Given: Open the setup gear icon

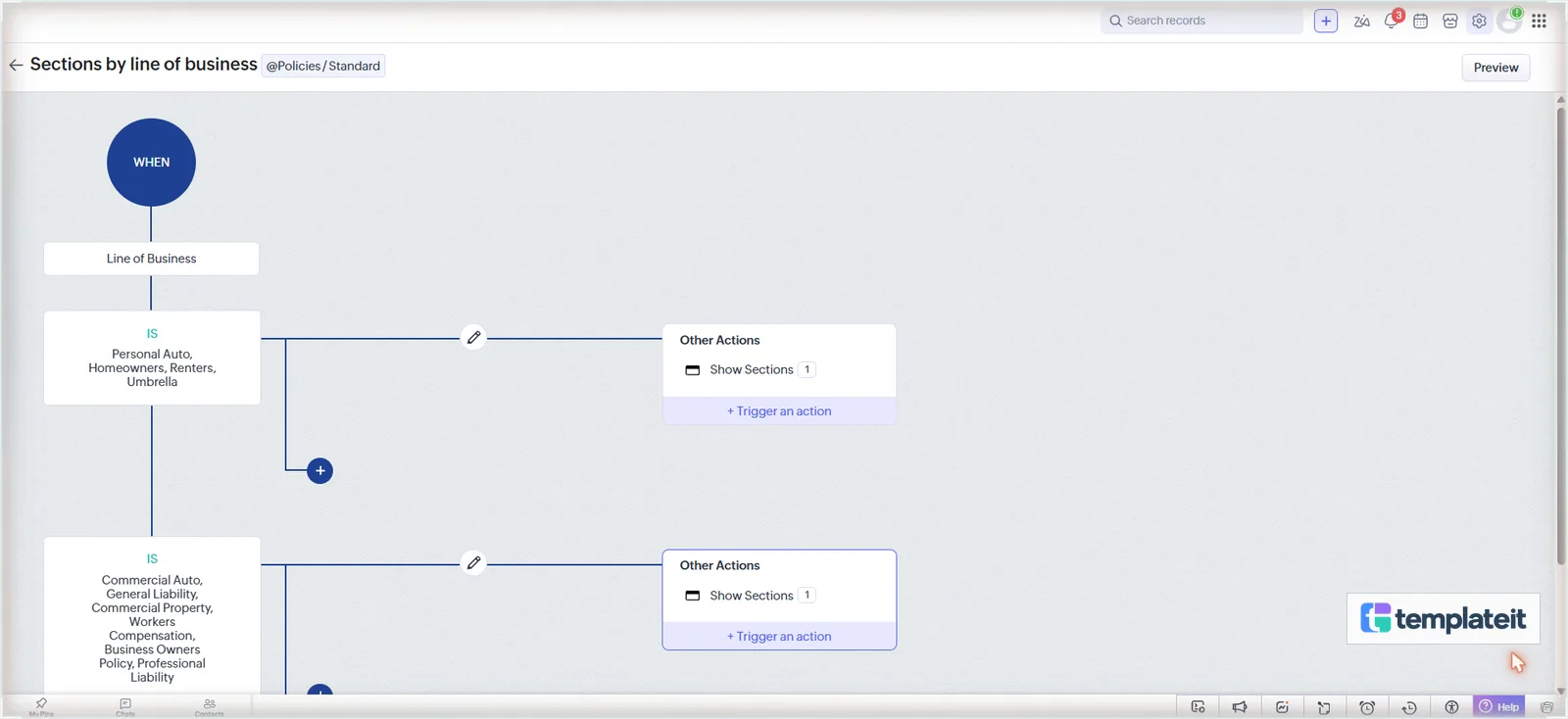Looking at the screenshot, I should [x=1479, y=21].
